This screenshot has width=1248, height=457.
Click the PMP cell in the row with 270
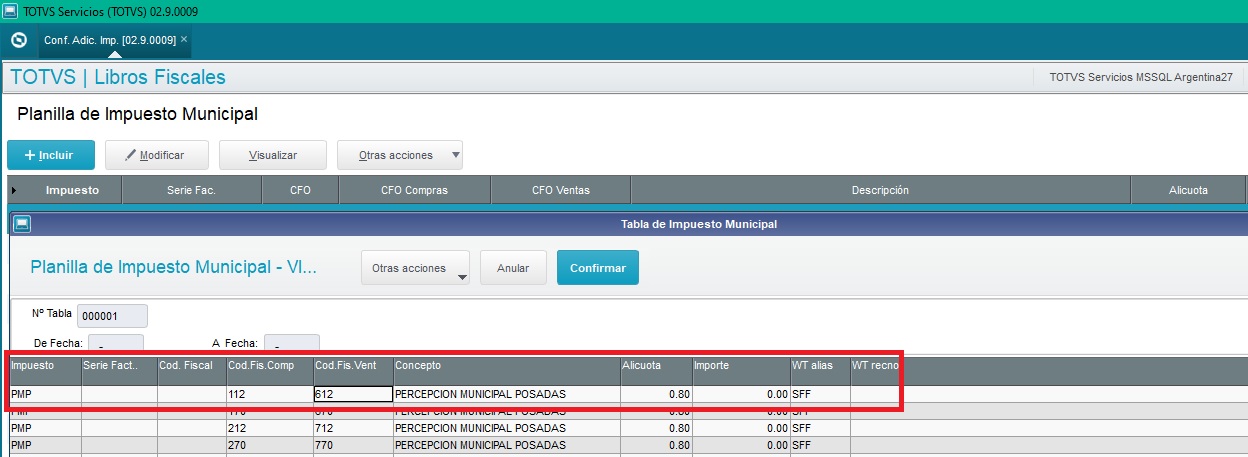coord(45,445)
